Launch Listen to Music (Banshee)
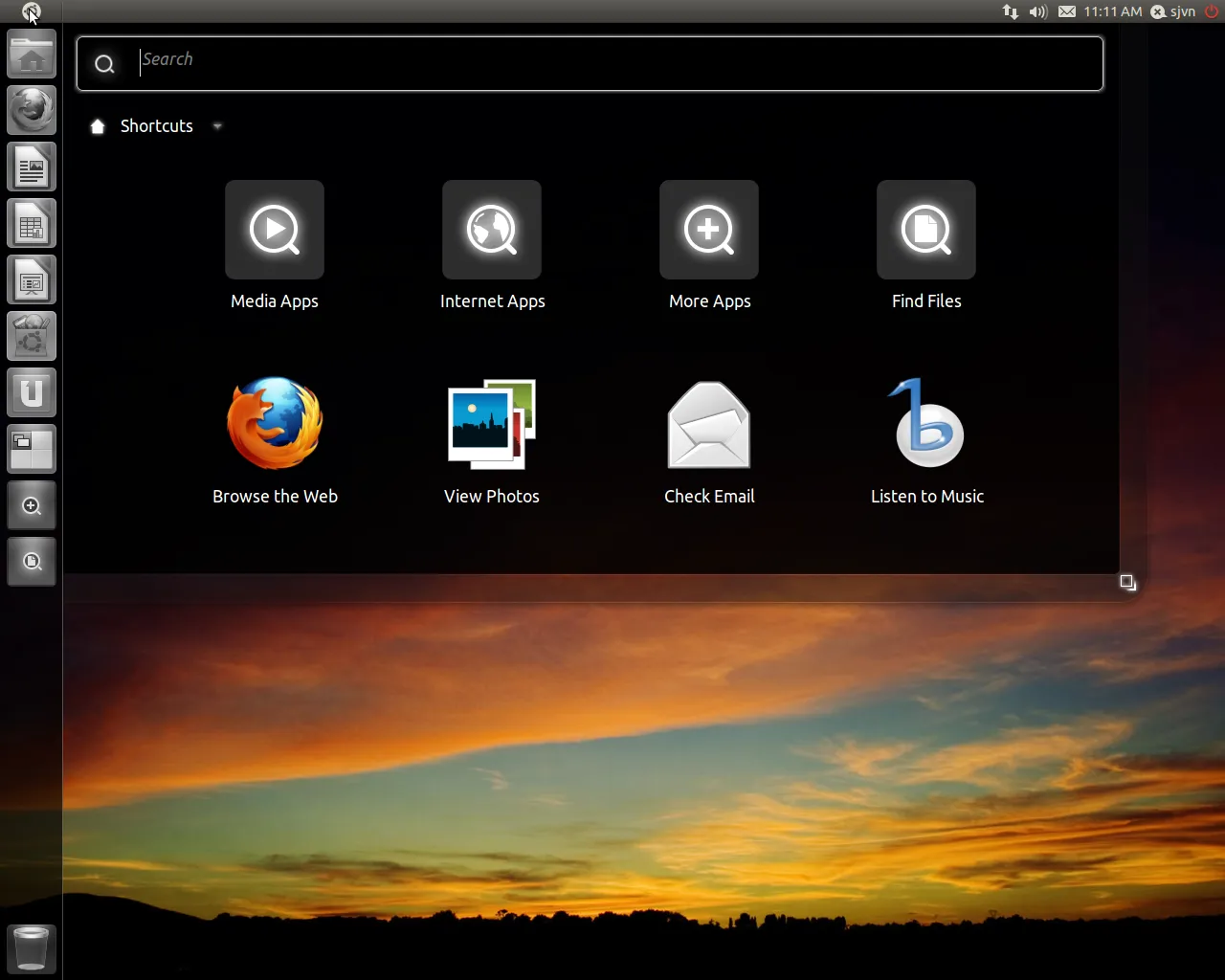The height and width of the screenshot is (980, 1225). click(926, 424)
